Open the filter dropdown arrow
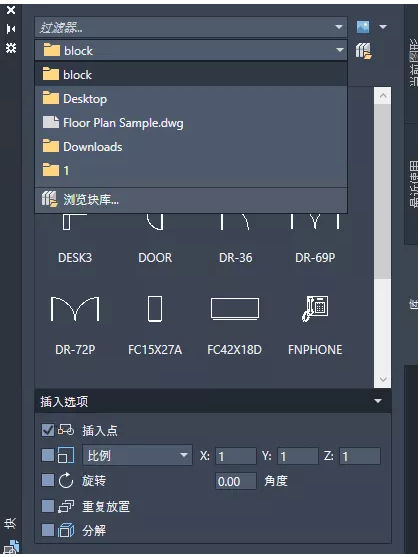Viewport: 419px width, 557px height. click(x=339, y=27)
